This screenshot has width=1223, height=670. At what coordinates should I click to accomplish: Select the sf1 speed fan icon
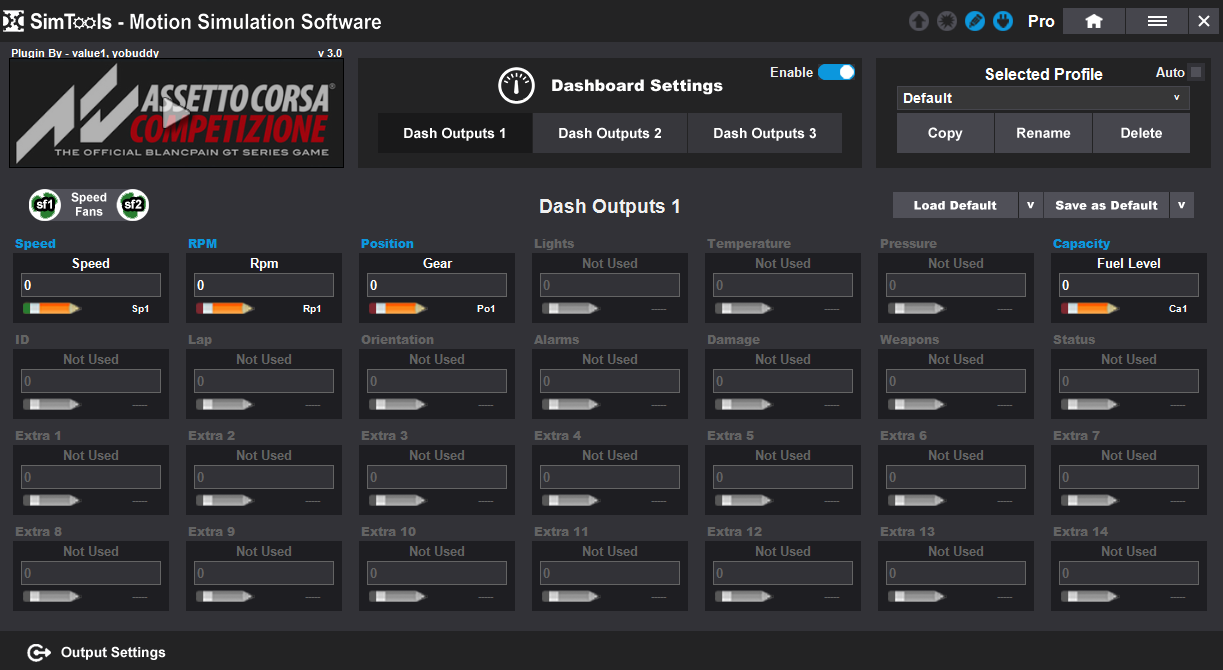[45, 205]
